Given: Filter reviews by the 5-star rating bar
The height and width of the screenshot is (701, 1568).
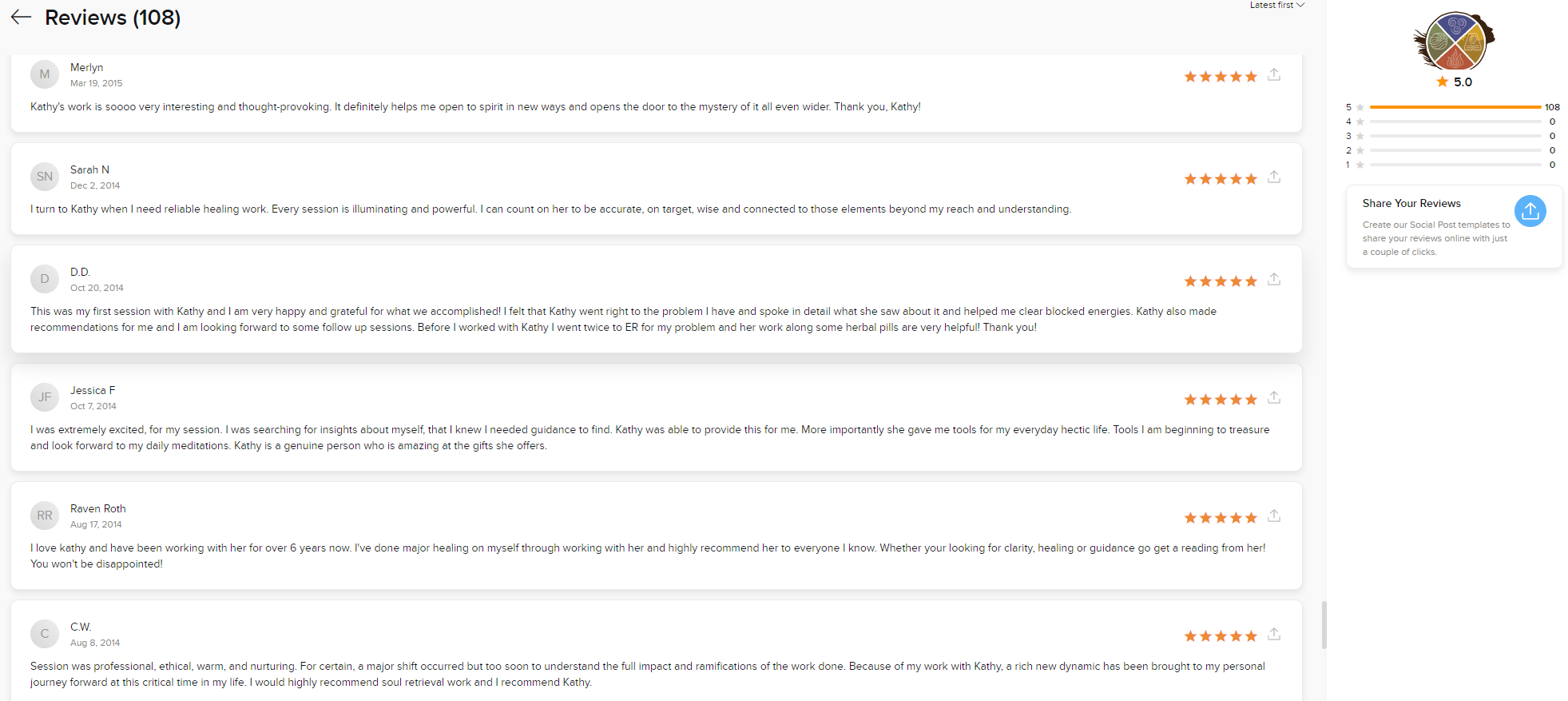Looking at the screenshot, I should pyautogui.click(x=1453, y=107).
